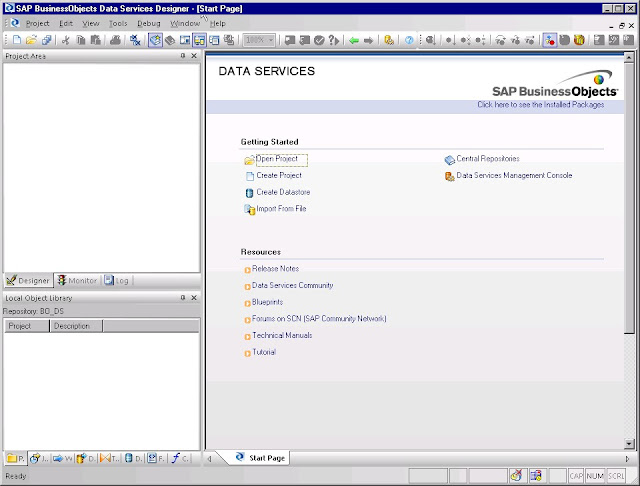Screen dimensions: 640x486
Task: Select the Custom Functions tab
Action: click(180, 459)
